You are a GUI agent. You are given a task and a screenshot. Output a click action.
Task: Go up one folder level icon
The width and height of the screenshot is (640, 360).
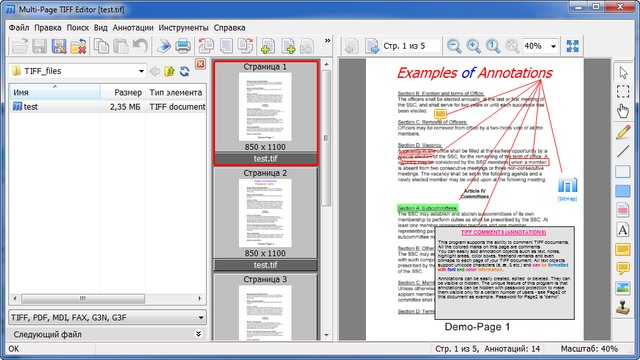[x=169, y=71]
